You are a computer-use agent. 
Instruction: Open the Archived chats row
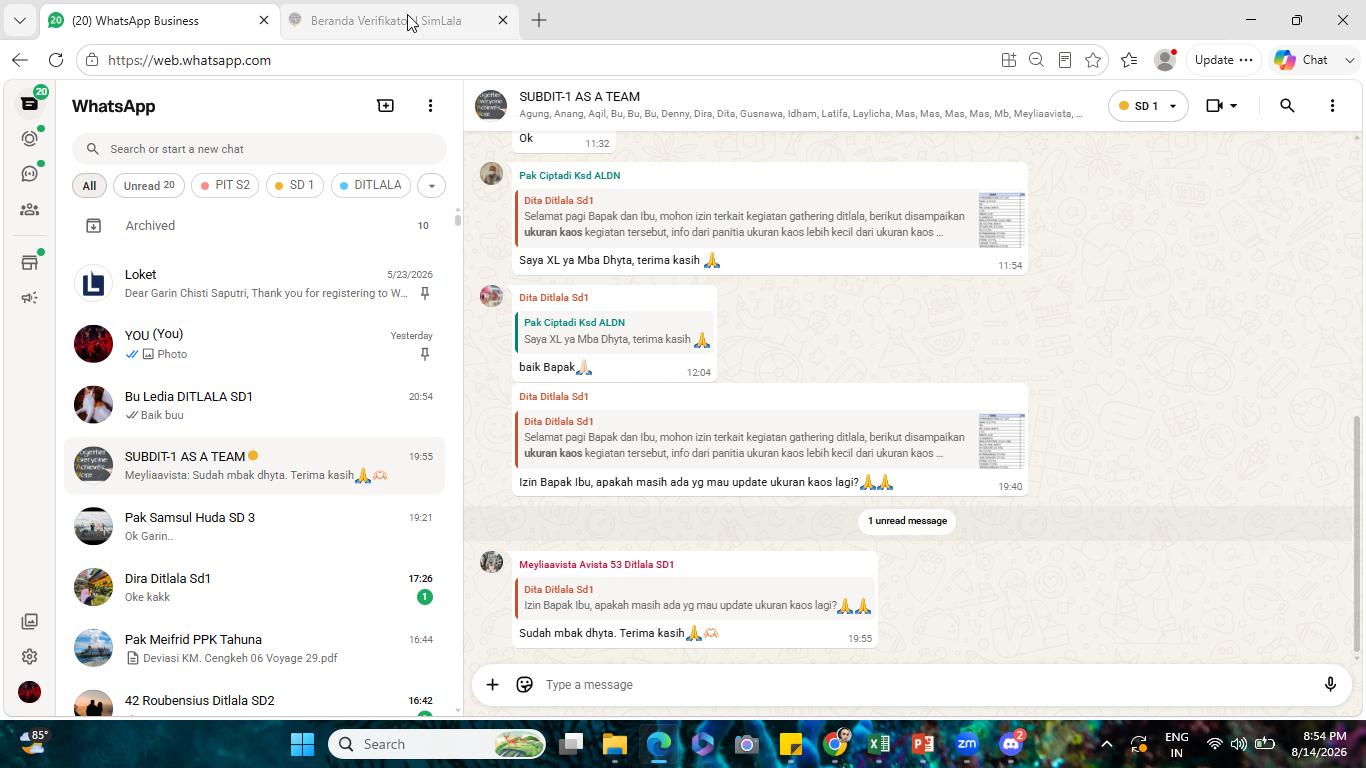(x=257, y=226)
